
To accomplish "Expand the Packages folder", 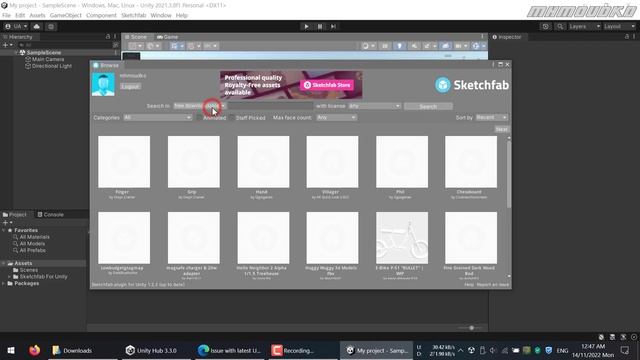I will click(x=4, y=283).
